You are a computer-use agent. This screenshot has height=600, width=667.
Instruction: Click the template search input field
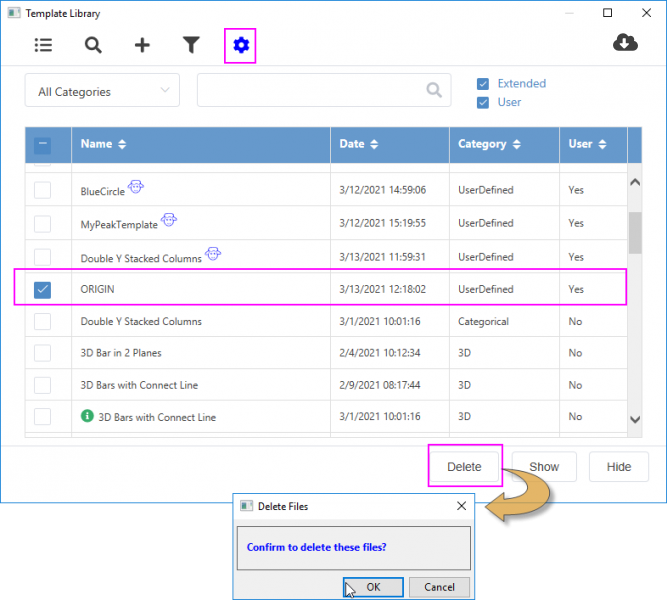point(310,90)
